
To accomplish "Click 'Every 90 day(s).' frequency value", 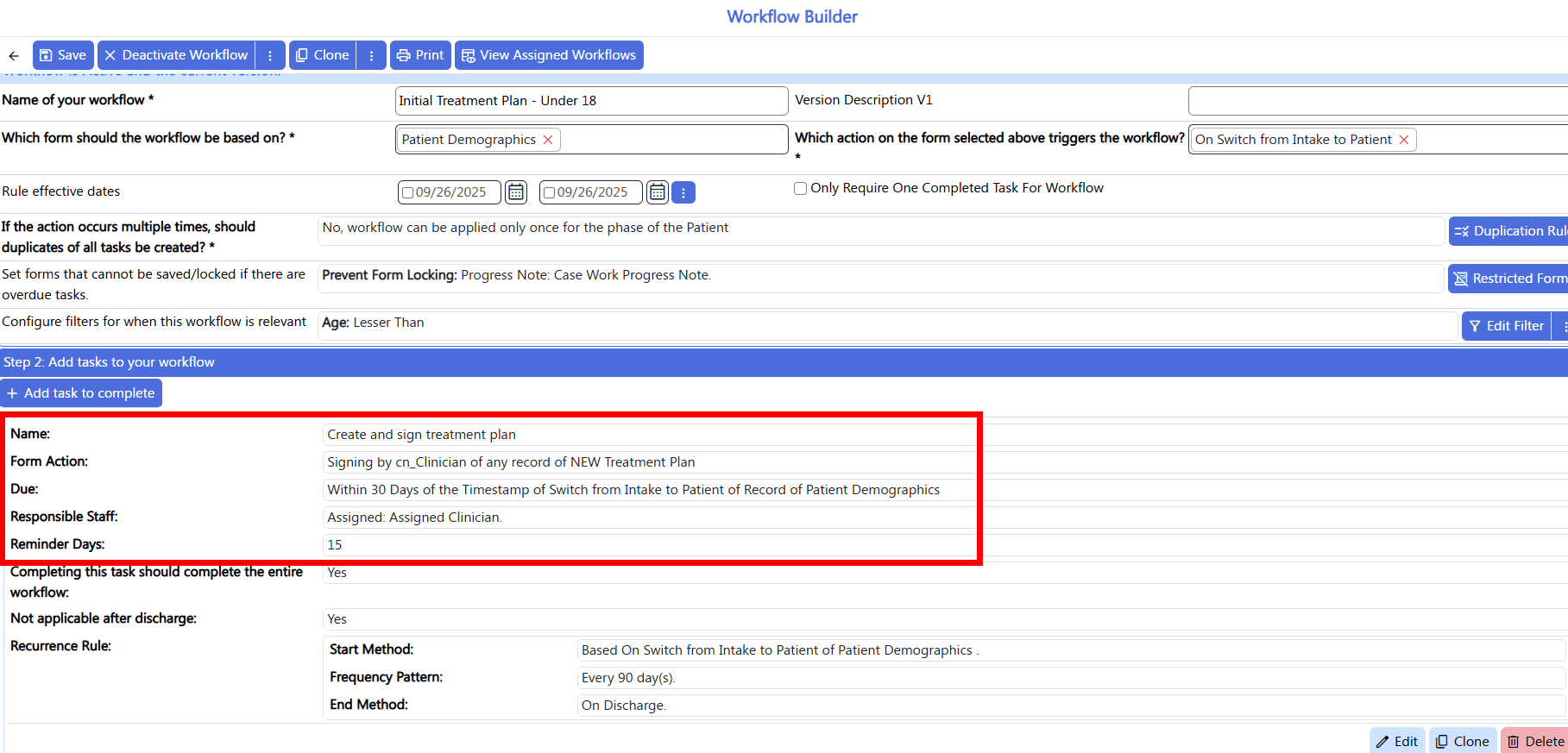I will (x=628, y=678).
